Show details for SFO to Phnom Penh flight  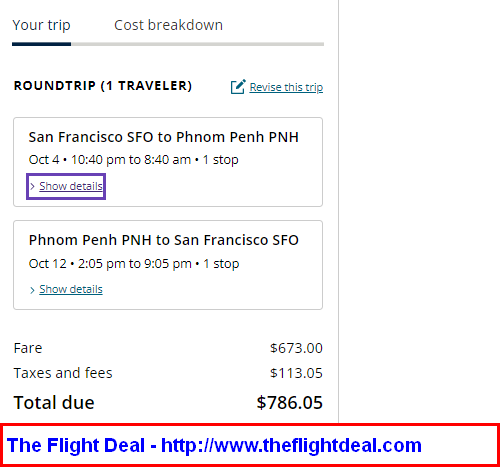tap(71, 186)
